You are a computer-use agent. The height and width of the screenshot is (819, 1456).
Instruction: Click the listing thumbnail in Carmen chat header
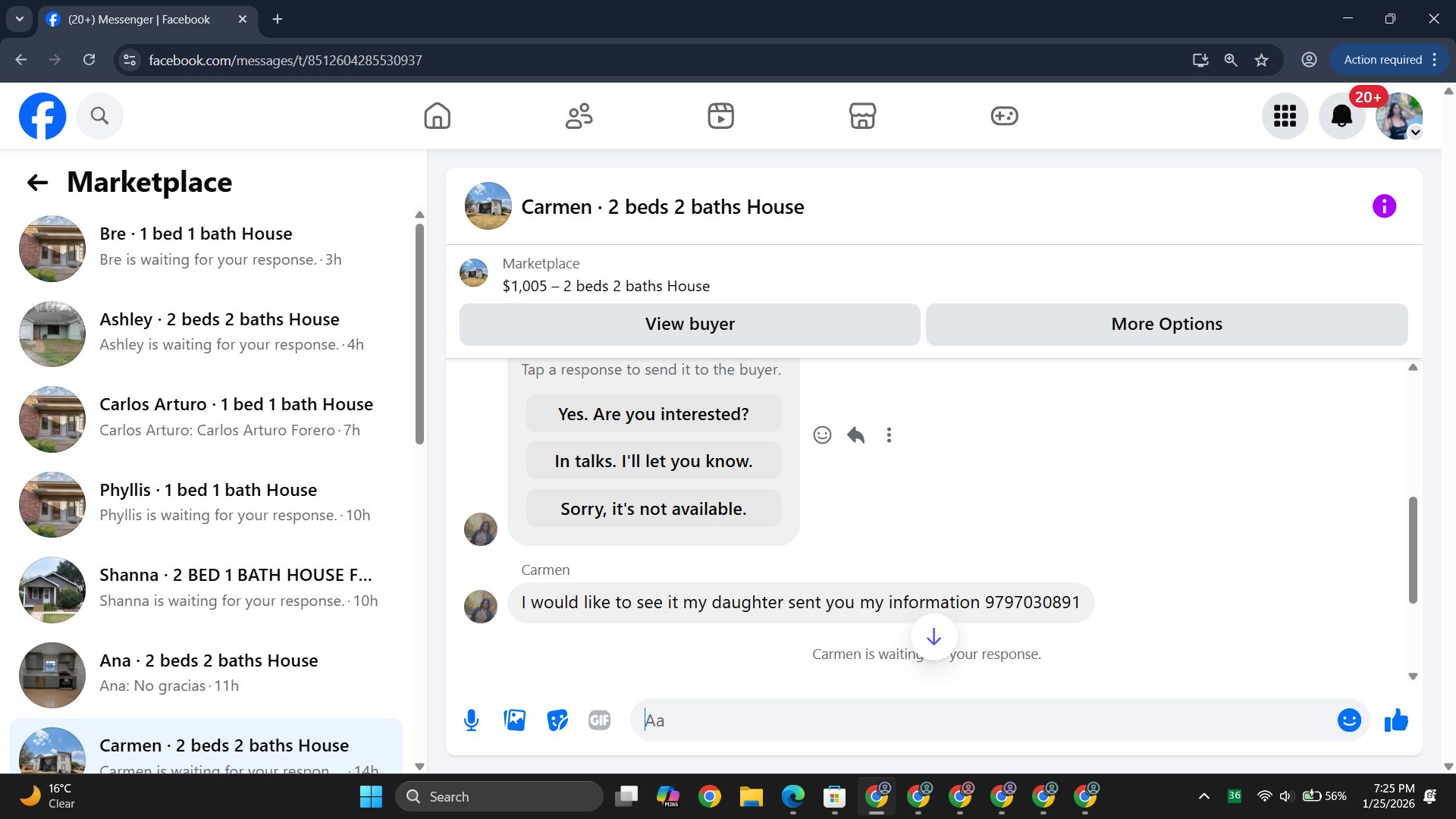click(x=488, y=206)
